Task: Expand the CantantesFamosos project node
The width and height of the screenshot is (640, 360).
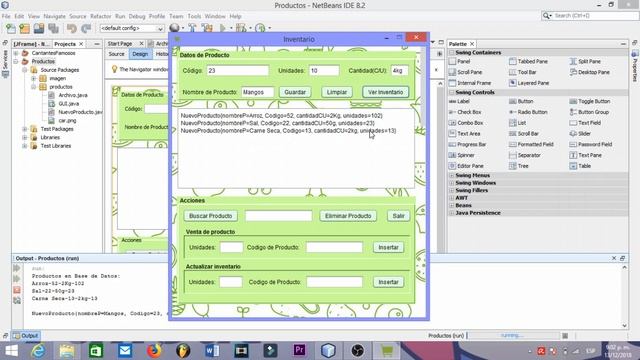Action: [x=16, y=53]
